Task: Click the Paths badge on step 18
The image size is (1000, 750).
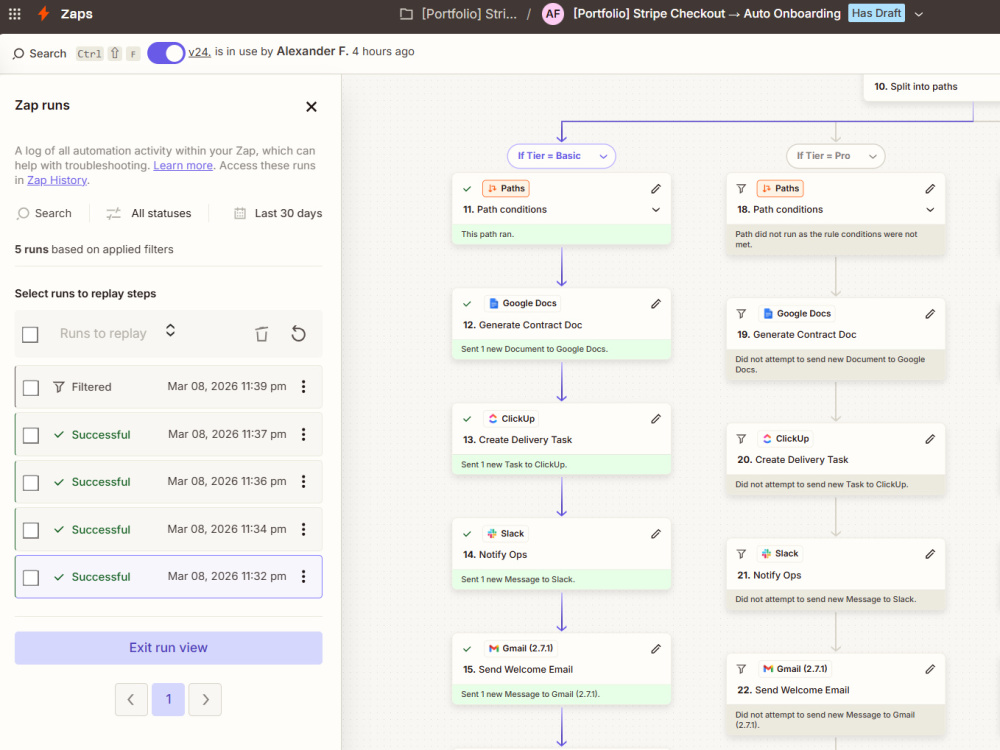Action: pos(781,189)
